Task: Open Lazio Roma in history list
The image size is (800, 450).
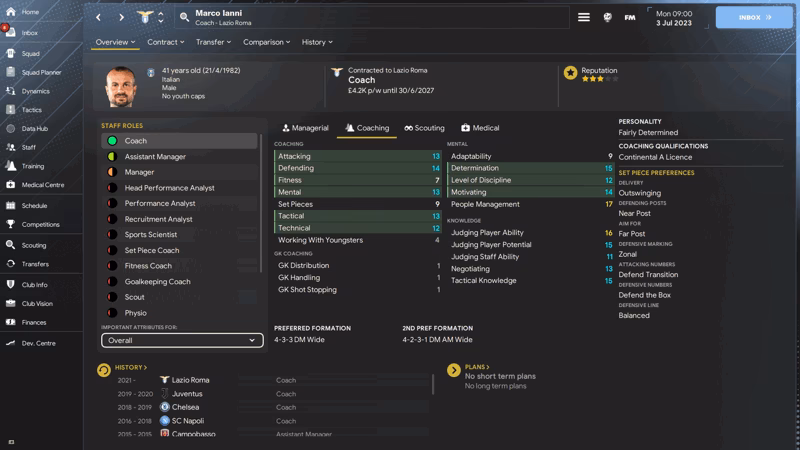Action: [190, 380]
